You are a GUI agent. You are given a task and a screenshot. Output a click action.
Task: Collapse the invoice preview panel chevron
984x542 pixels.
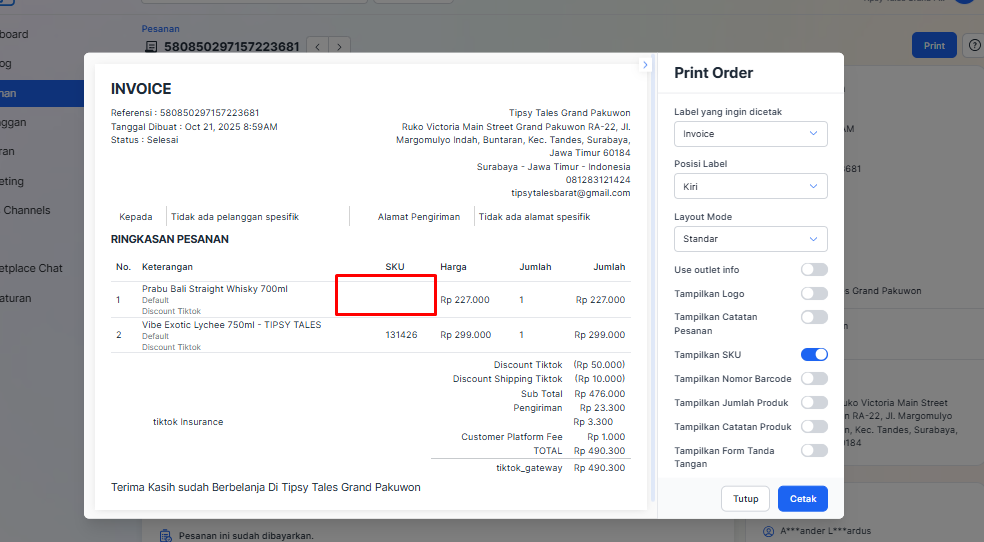pyautogui.click(x=645, y=65)
